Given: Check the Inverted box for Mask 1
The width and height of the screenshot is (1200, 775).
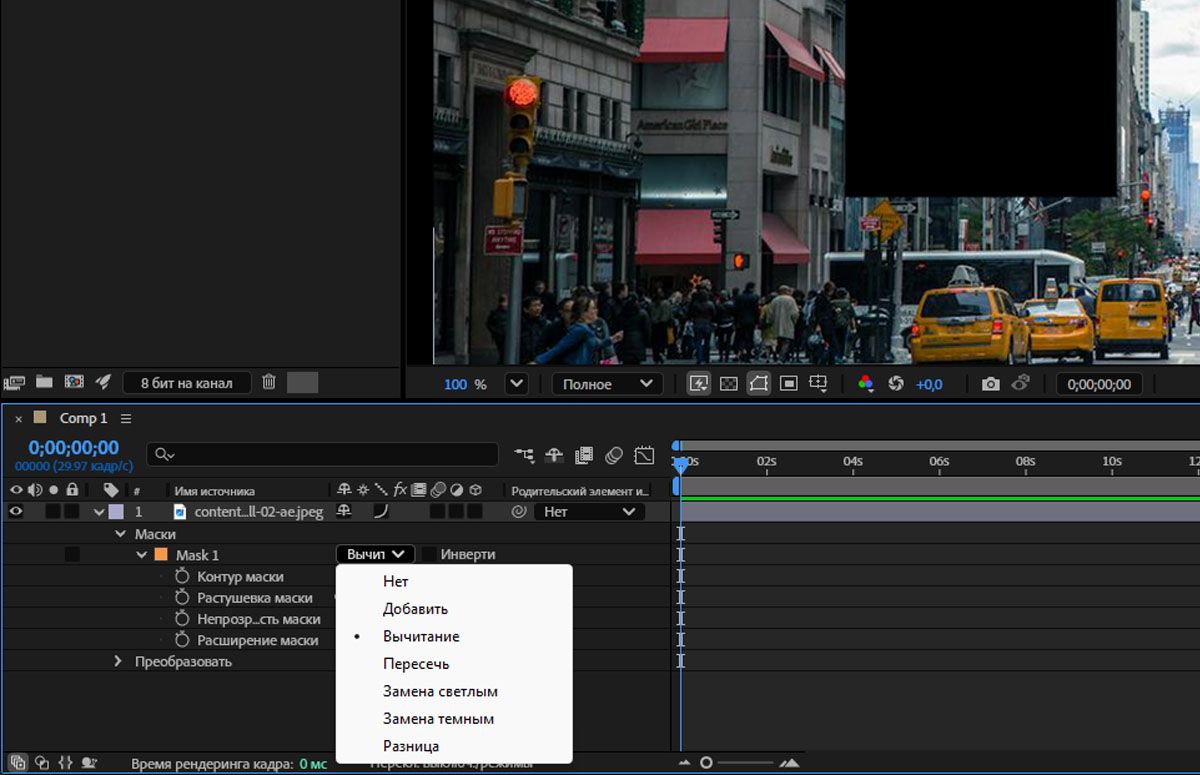Looking at the screenshot, I should (x=429, y=554).
